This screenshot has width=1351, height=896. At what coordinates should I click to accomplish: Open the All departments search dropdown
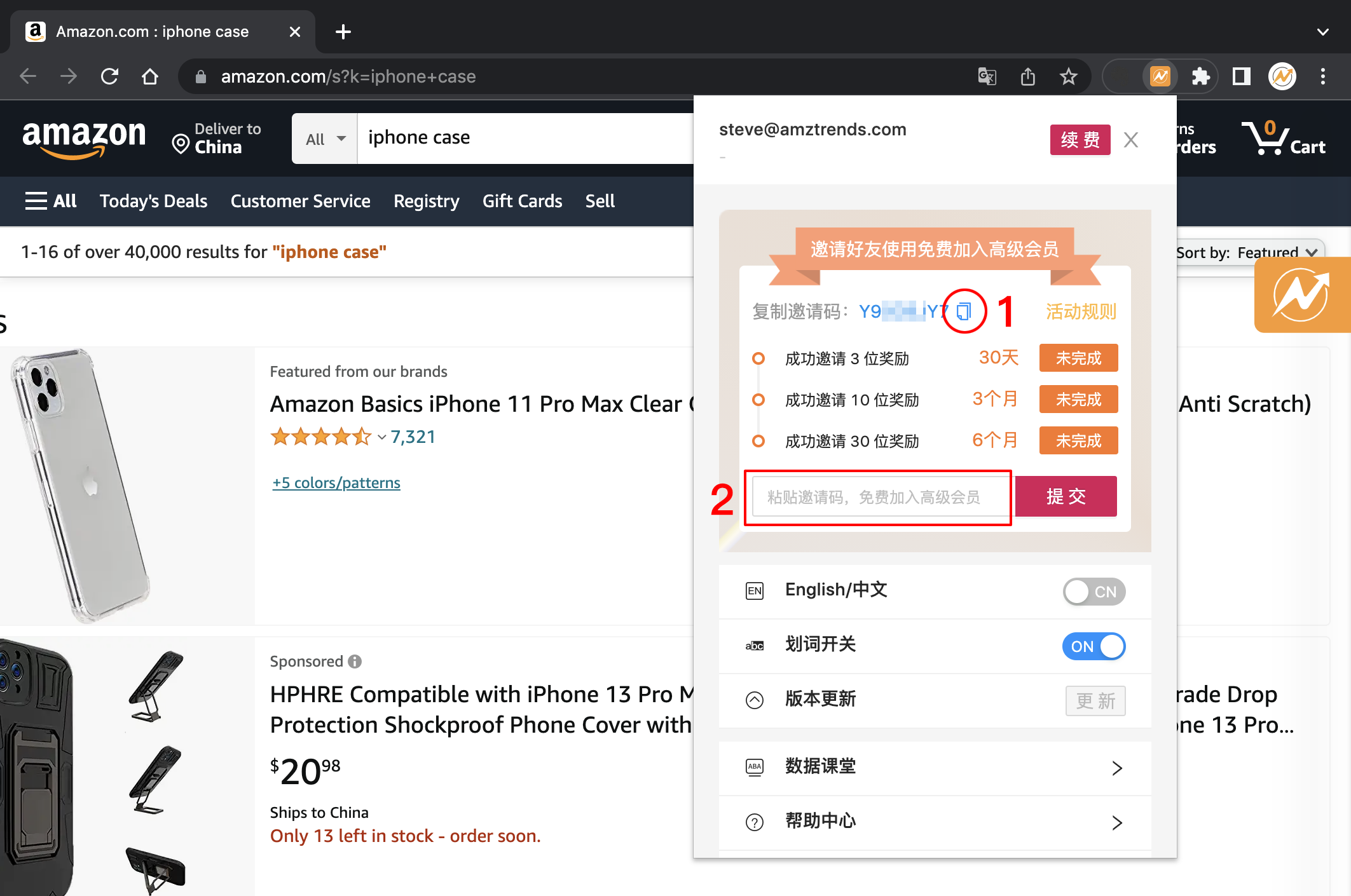tap(325, 139)
